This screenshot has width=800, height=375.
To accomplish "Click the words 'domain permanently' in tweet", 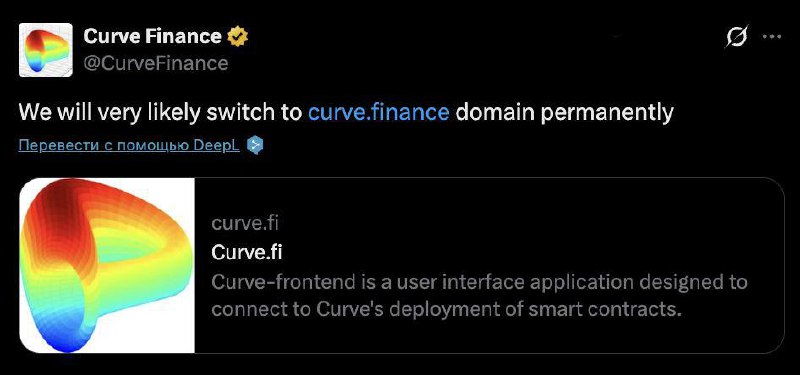I will coord(564,113).
